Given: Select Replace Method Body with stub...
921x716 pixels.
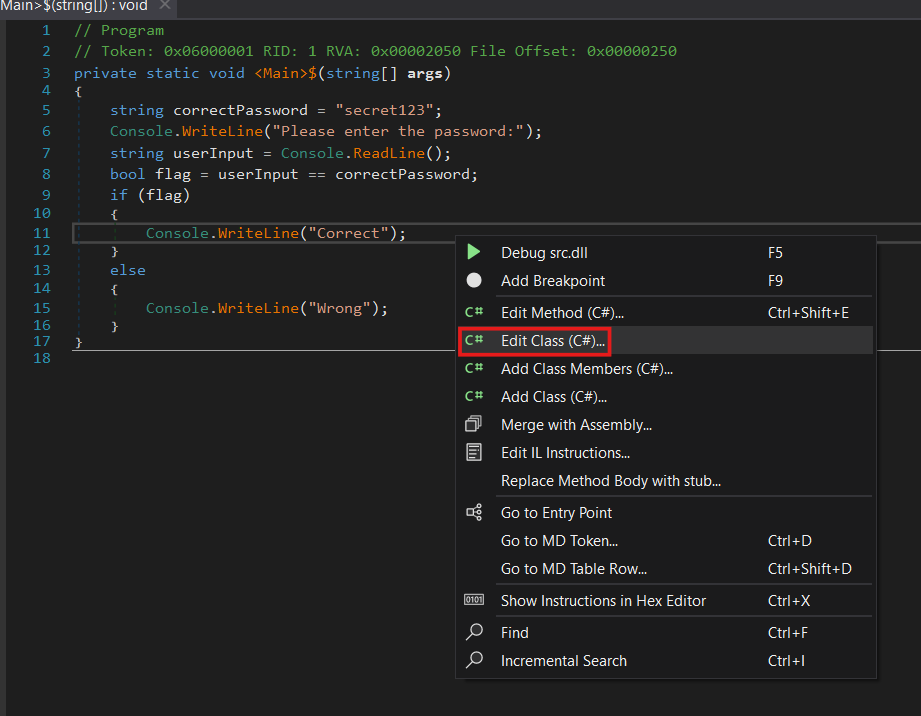Looking at the screenshot, I should 665,481.
